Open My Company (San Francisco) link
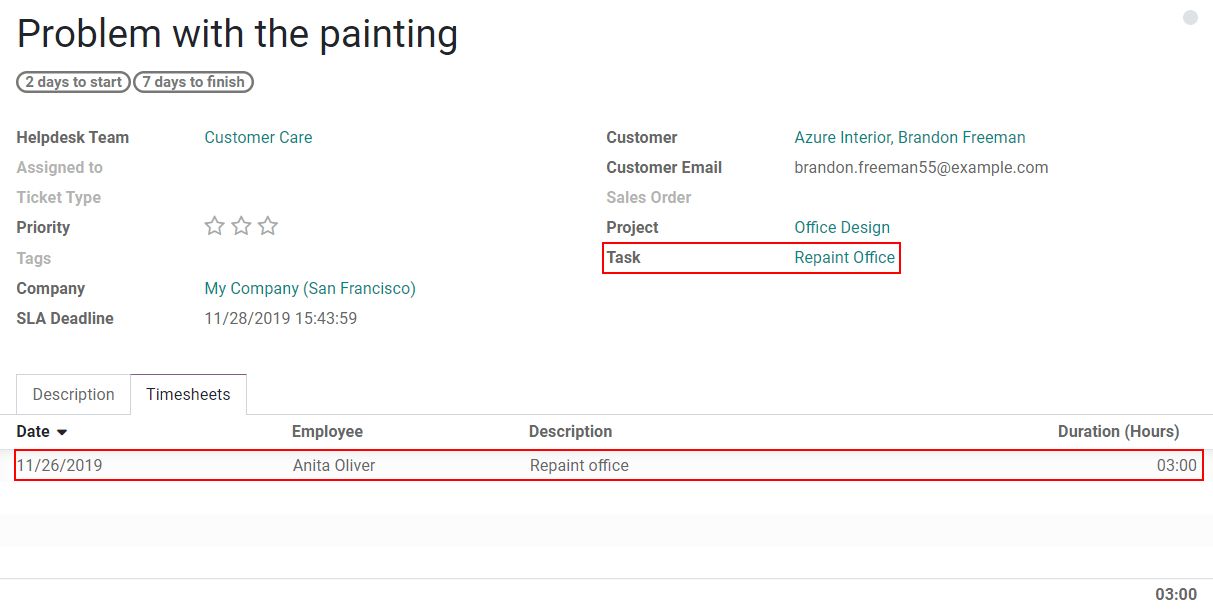This screenshot has height=616, width=1213. 310,288
